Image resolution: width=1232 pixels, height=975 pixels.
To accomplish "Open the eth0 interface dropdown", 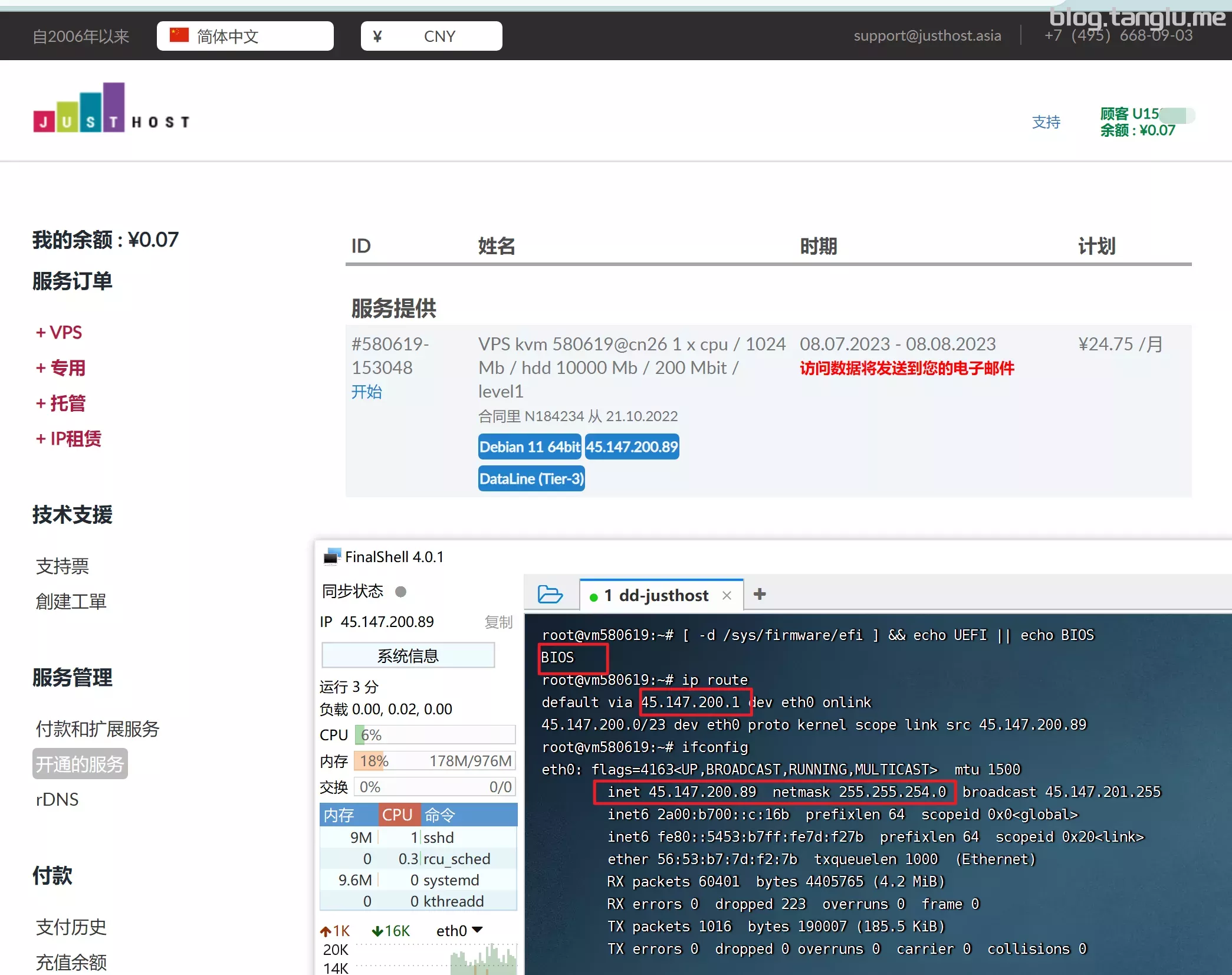I will click(x=460, y=930).
